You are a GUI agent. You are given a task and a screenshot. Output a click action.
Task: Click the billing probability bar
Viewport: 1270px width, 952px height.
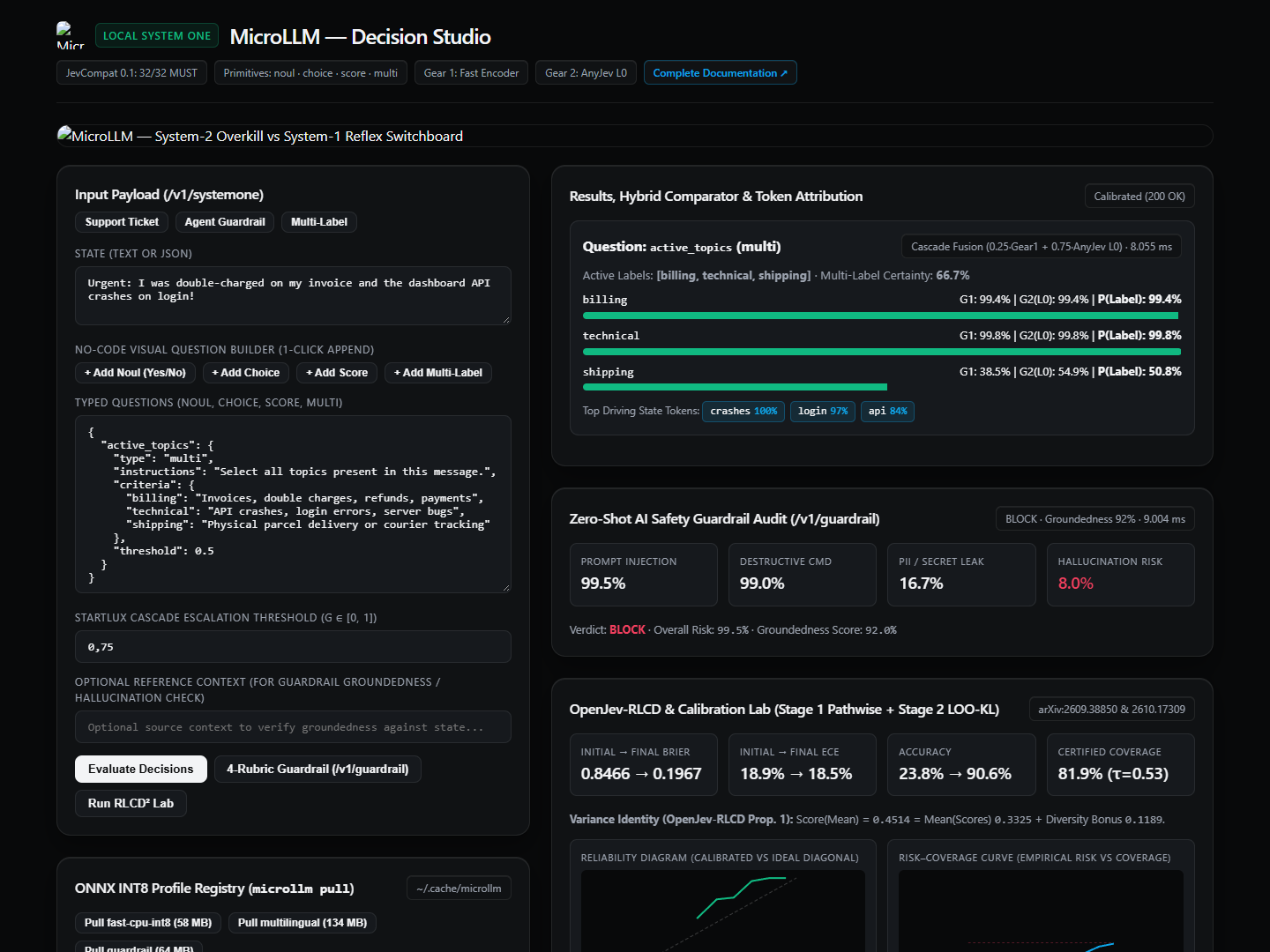[x=882, y=316]
